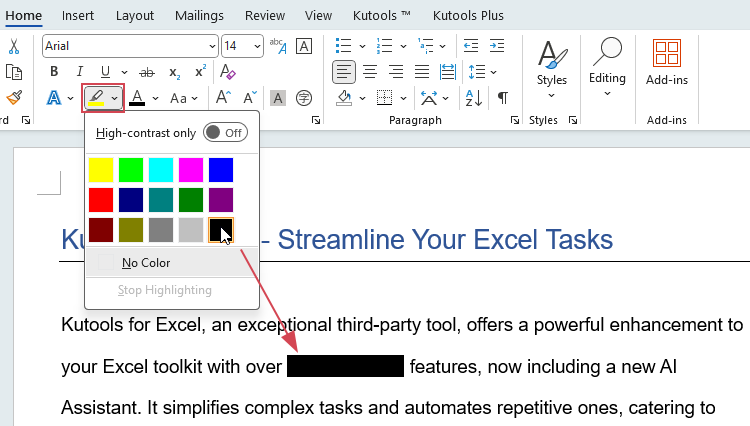Apply Underline formatting
Viewport: 750px width, 426px height.
pos(105,72)
